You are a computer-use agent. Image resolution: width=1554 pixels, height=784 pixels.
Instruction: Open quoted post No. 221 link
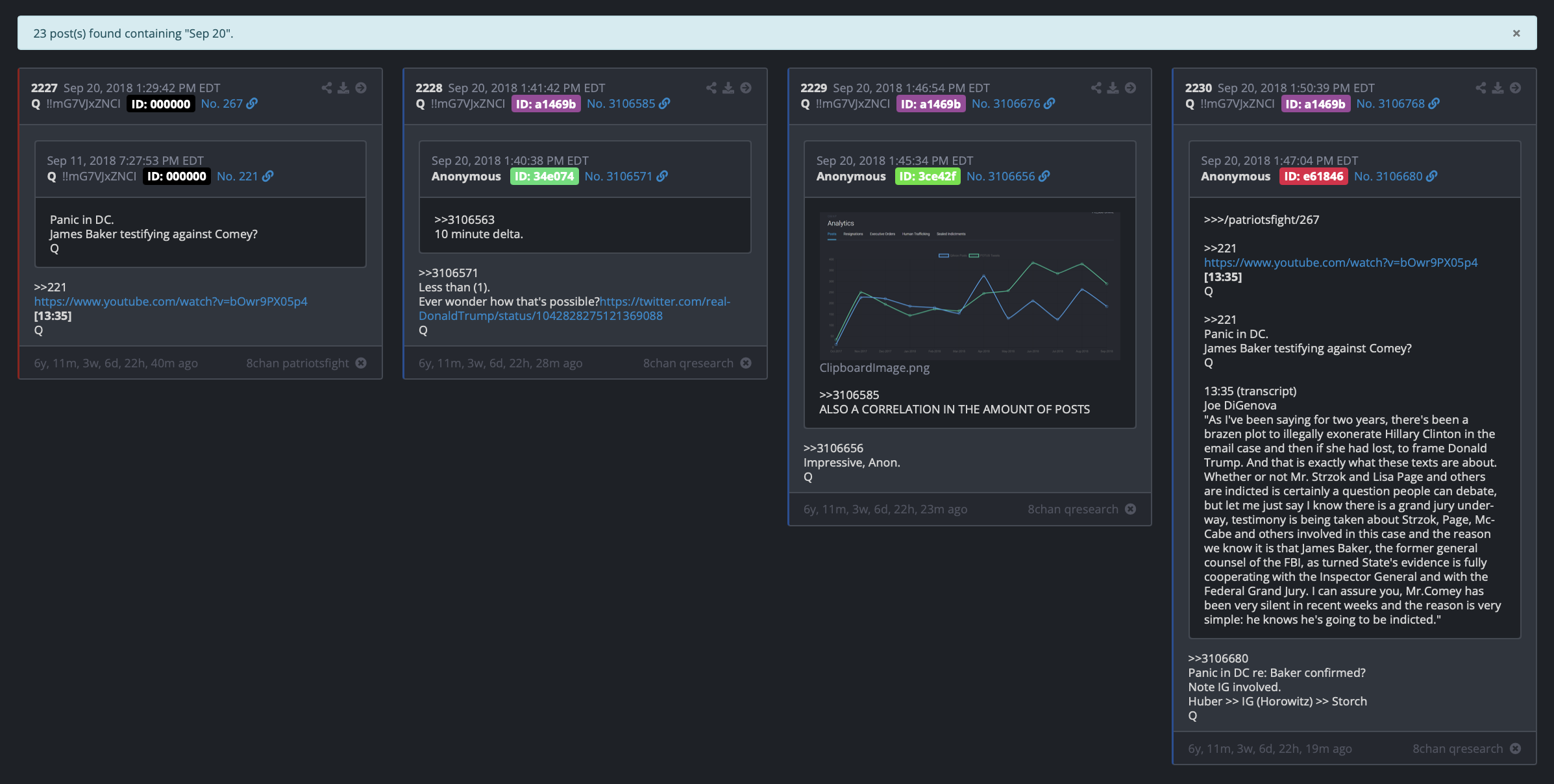tap(245, 177)
